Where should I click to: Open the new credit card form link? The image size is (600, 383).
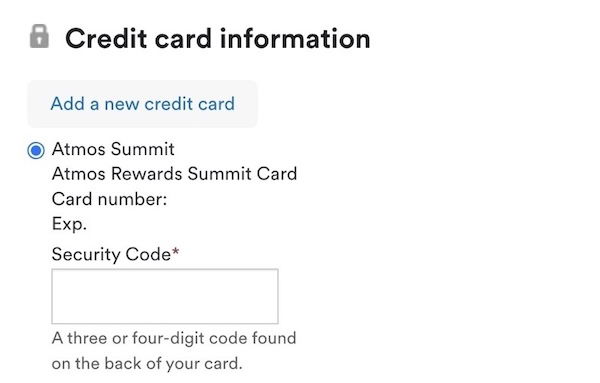click(x=142, y=104)
